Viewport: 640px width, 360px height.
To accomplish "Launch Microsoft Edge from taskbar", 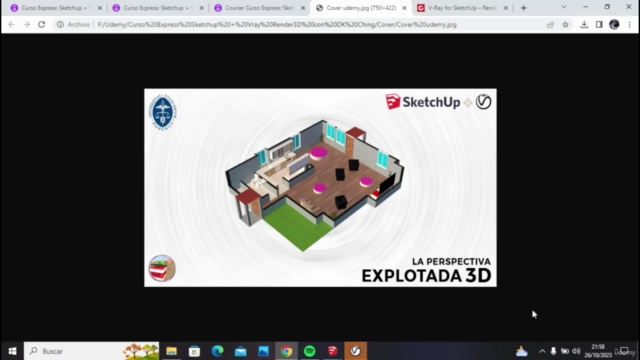I will (218, 351).
